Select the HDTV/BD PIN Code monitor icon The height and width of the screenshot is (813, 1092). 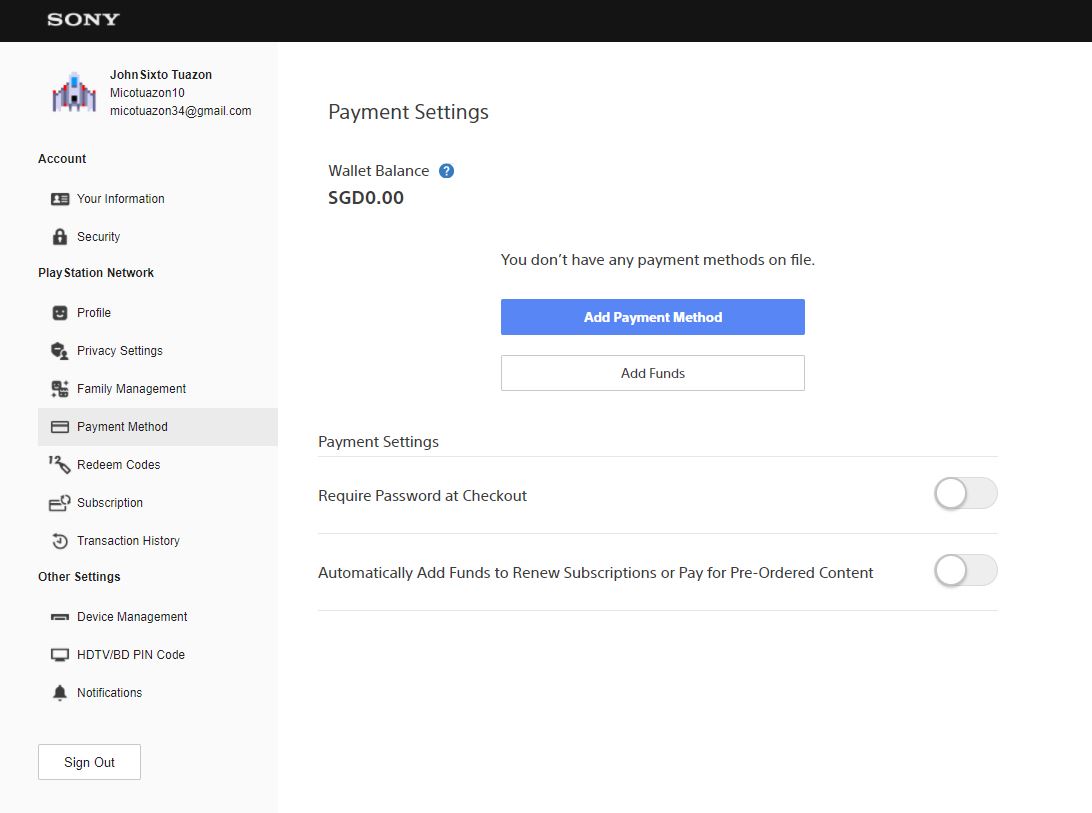(x=60, y=655)
